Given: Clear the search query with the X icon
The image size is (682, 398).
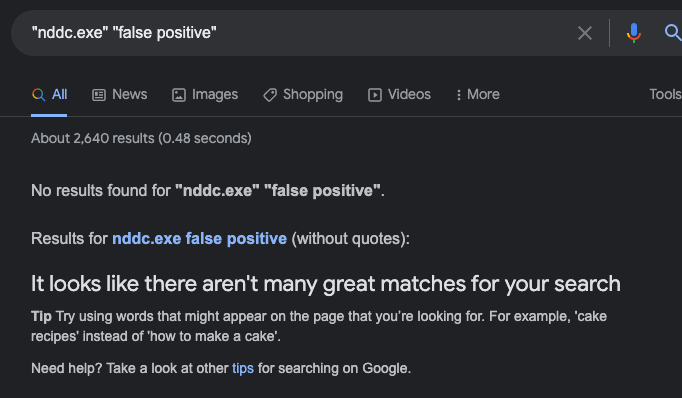Looking at the screenshot, I should point(585,33).
